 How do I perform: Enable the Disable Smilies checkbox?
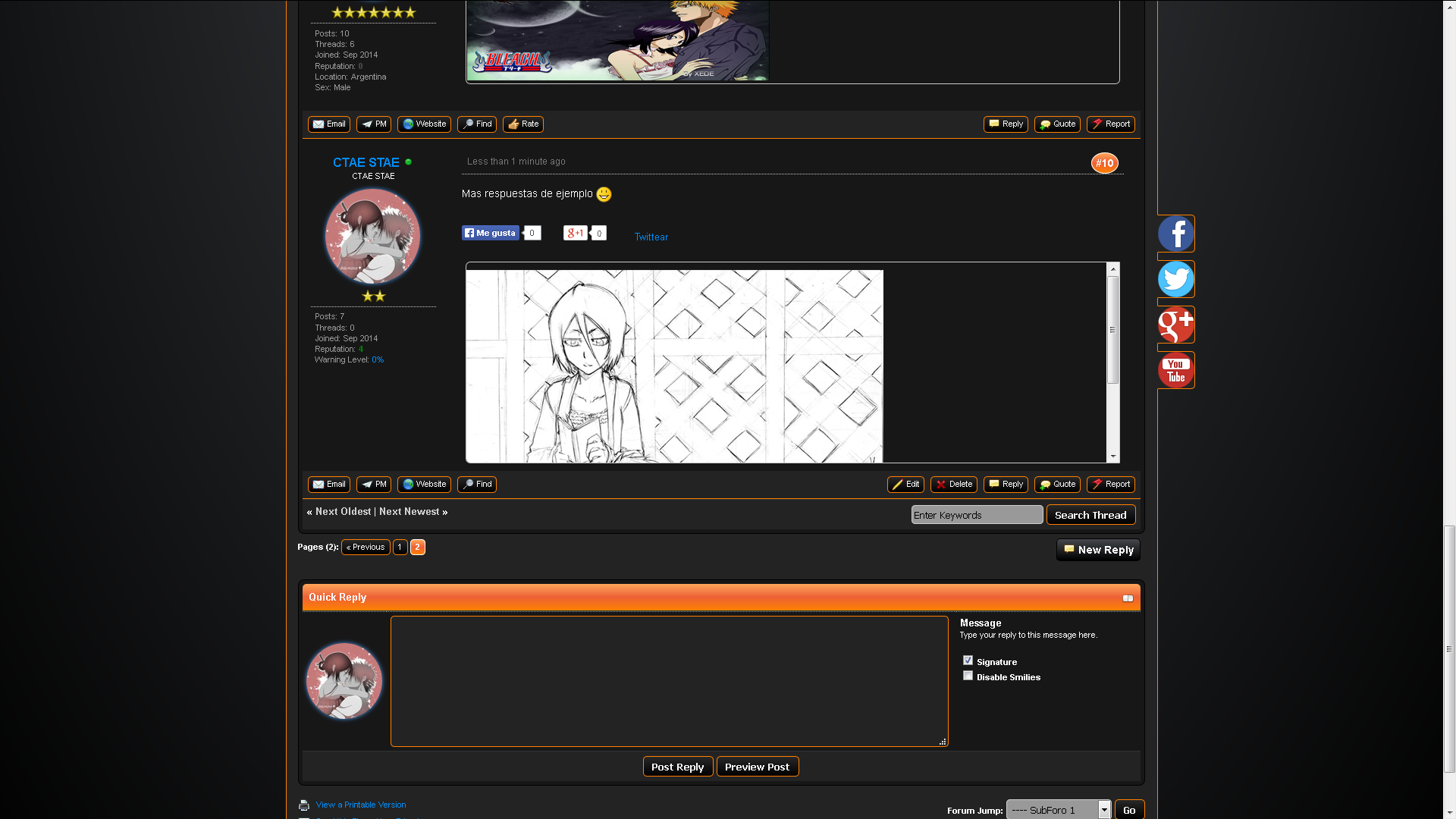pos(968,676)
